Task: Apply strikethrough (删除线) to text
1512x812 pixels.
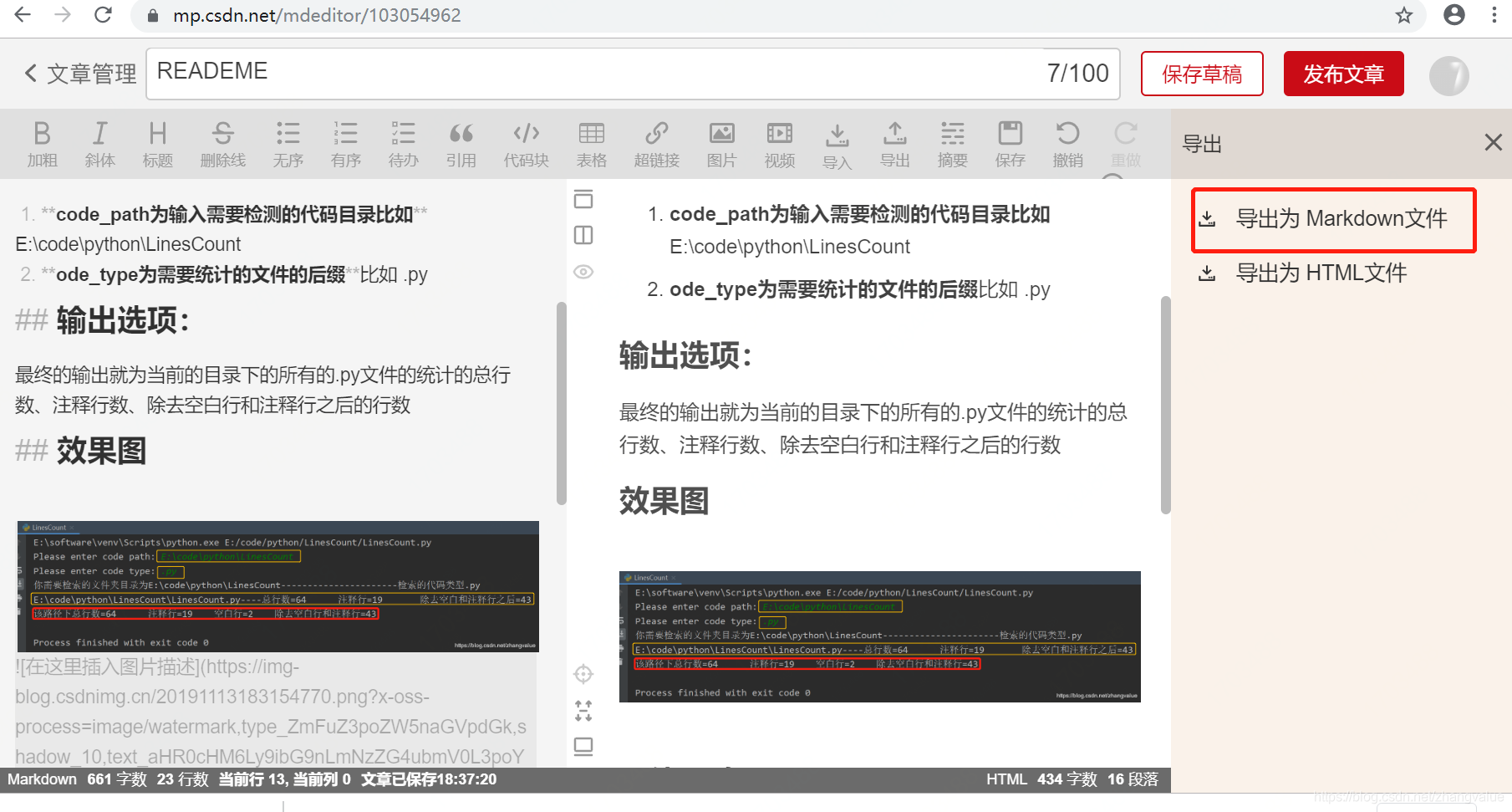Action: click(x=223, y=142)
